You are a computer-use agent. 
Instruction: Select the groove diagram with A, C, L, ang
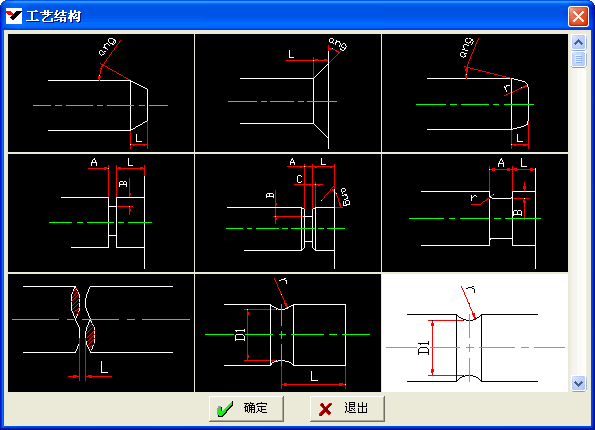pos(288,213)
